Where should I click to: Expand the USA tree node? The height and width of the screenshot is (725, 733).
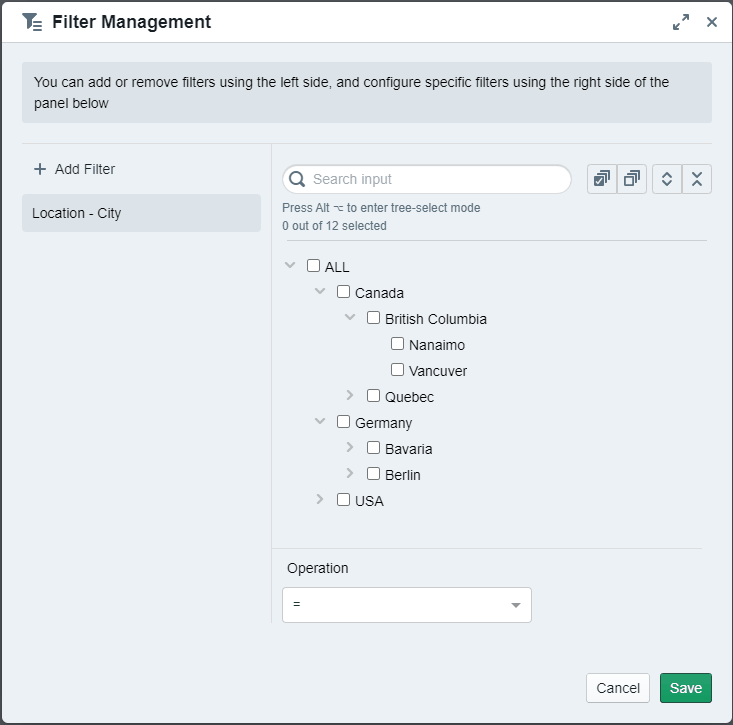[x=320, y=500]
